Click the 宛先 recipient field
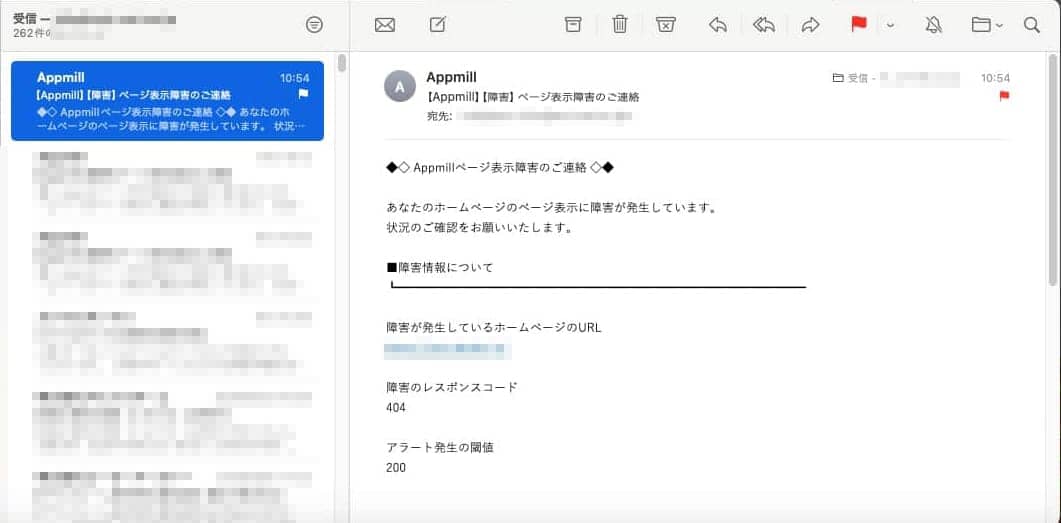1061x523 pixels. tap(530, 116)
